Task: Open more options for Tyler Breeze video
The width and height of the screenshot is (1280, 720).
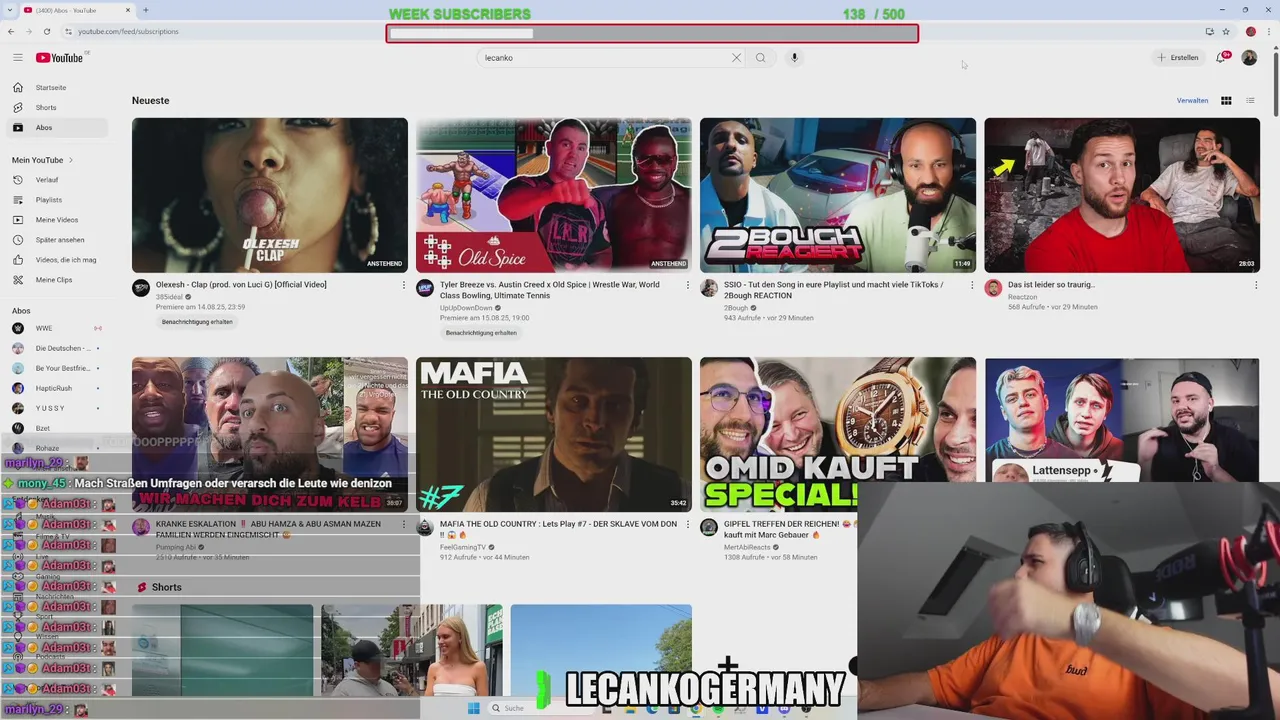Action: 687,285
